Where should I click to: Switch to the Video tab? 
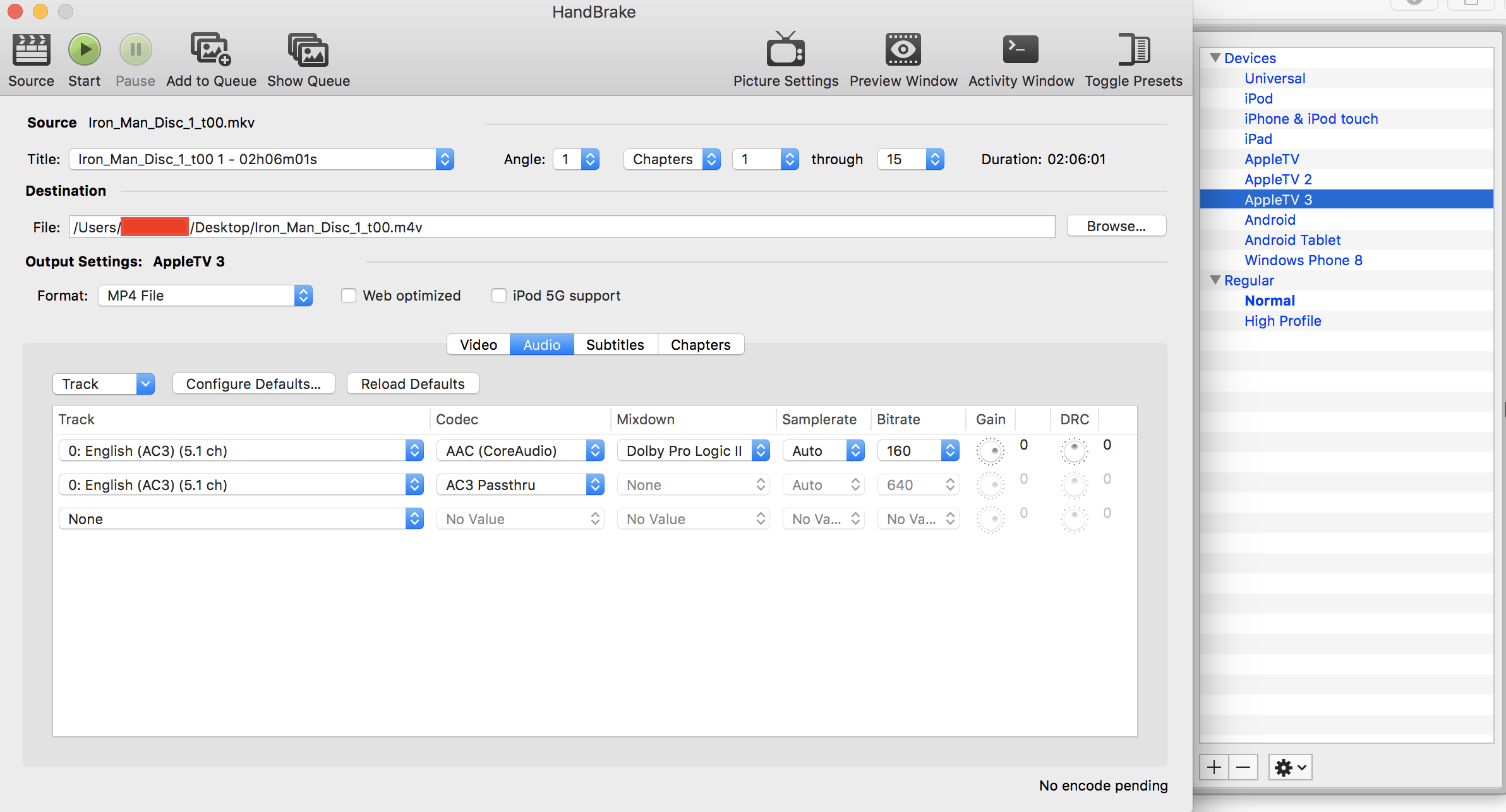coord(478,345)
